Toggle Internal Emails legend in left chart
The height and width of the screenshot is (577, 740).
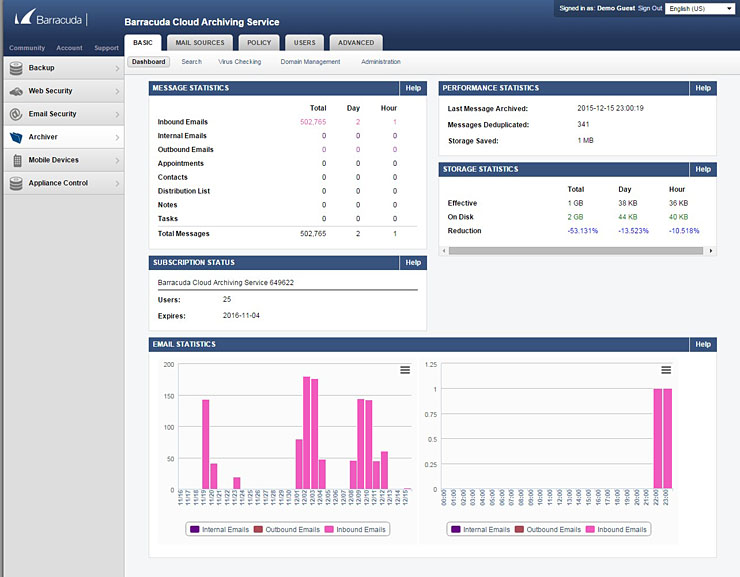219,529
